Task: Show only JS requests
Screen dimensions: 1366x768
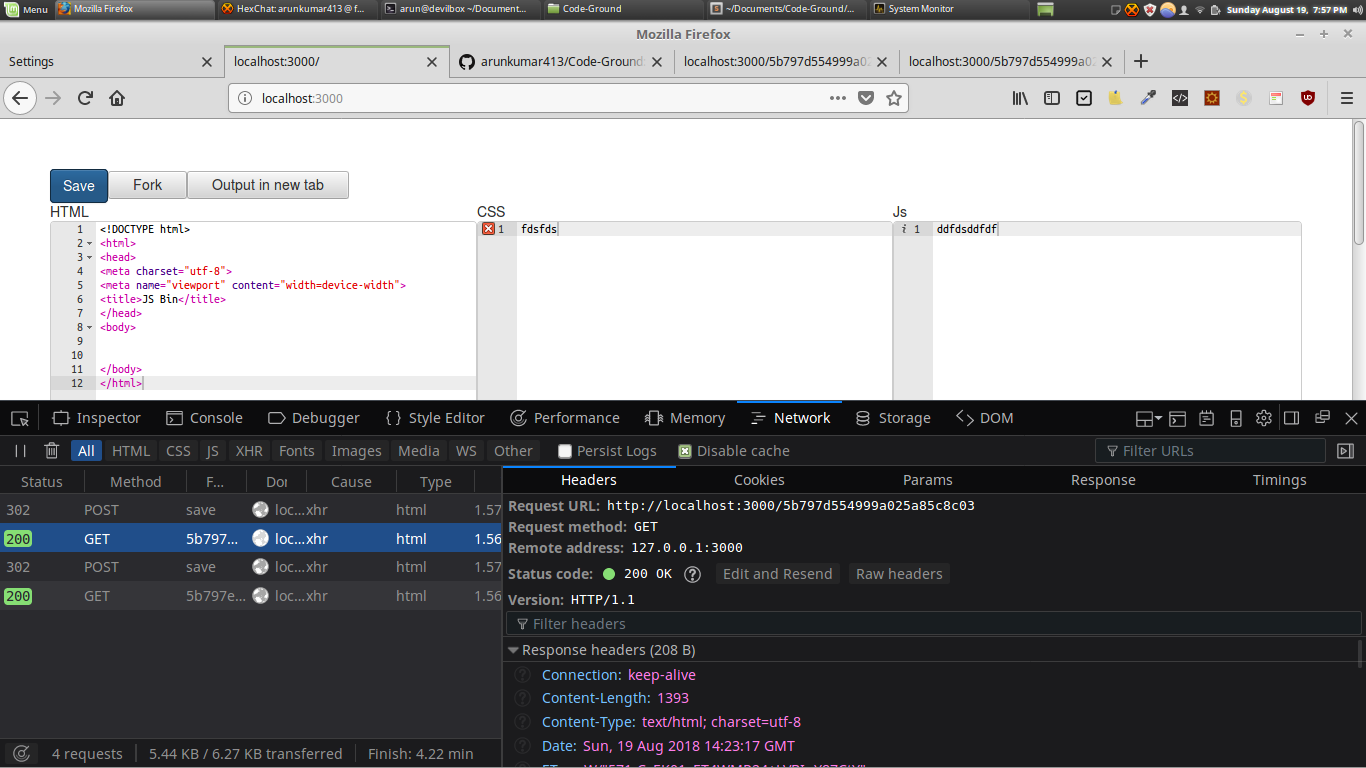Action: [x=212, y=451]
